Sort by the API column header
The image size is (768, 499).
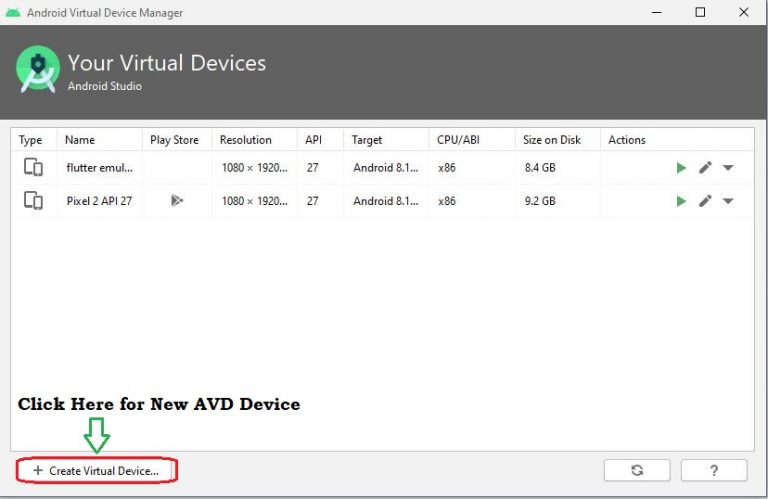pyautogui.click(x=313, y=140)
